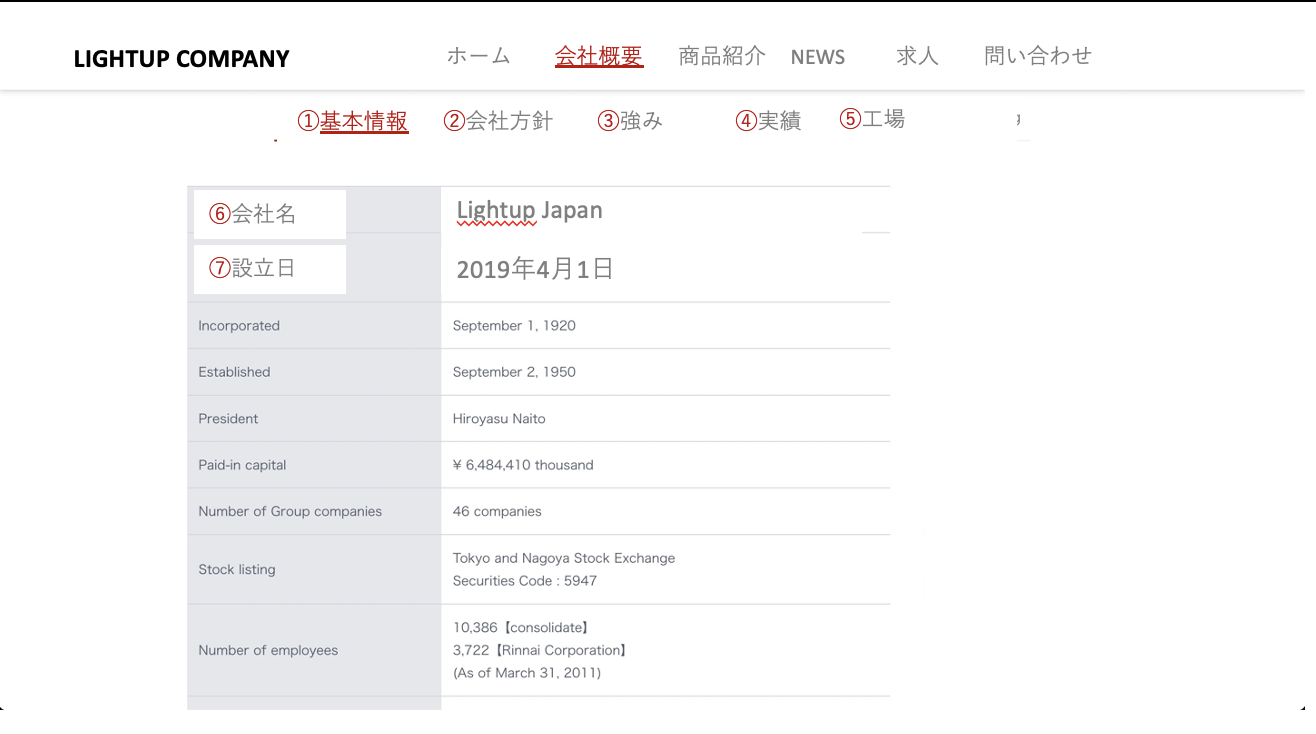Viewport: 1316px width, 734px height.
Task: Click the Paid-in capital row label
Action: click(x=242, y=465)
